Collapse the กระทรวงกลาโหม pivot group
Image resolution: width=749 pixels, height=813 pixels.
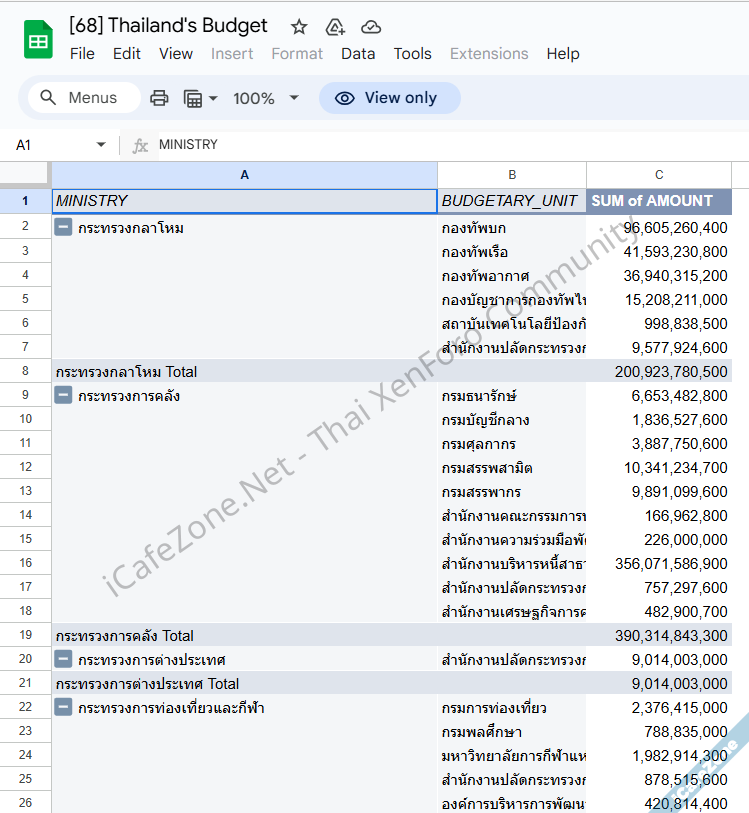pyautogui.click(x=63, y=228)
